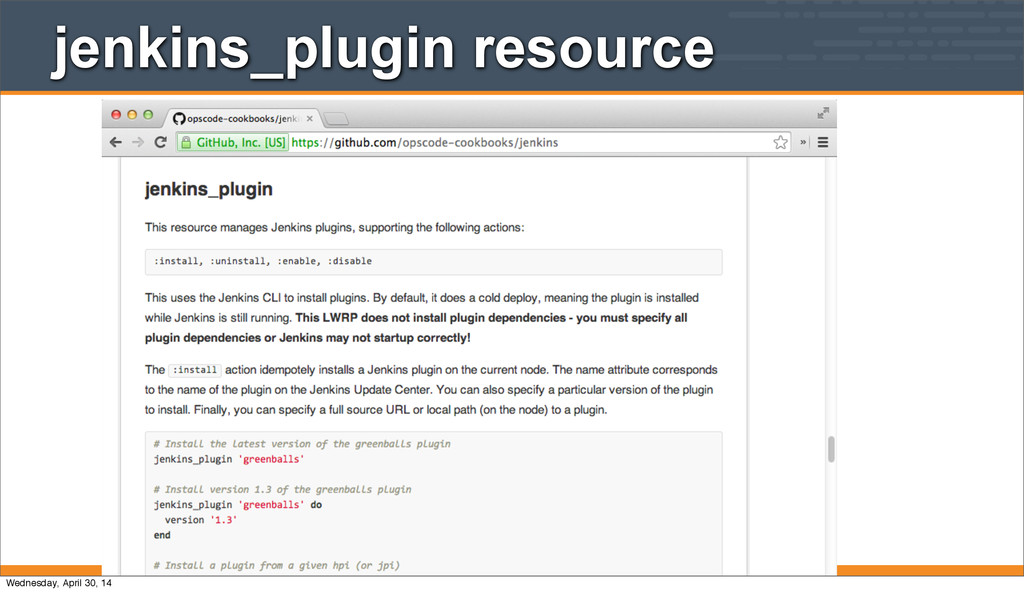Viewport: 1024px width, 592px height.
Task: Close the opscode-cookbooks/jenkins tab
Action: (310, 119)
